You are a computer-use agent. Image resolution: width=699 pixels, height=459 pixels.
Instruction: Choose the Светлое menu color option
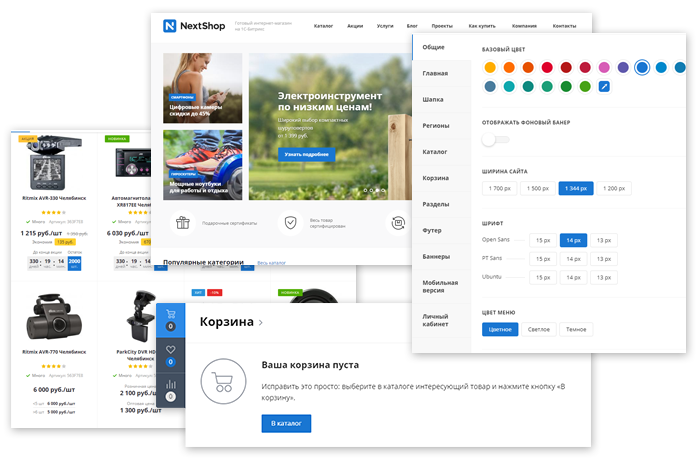click(540, 329)
